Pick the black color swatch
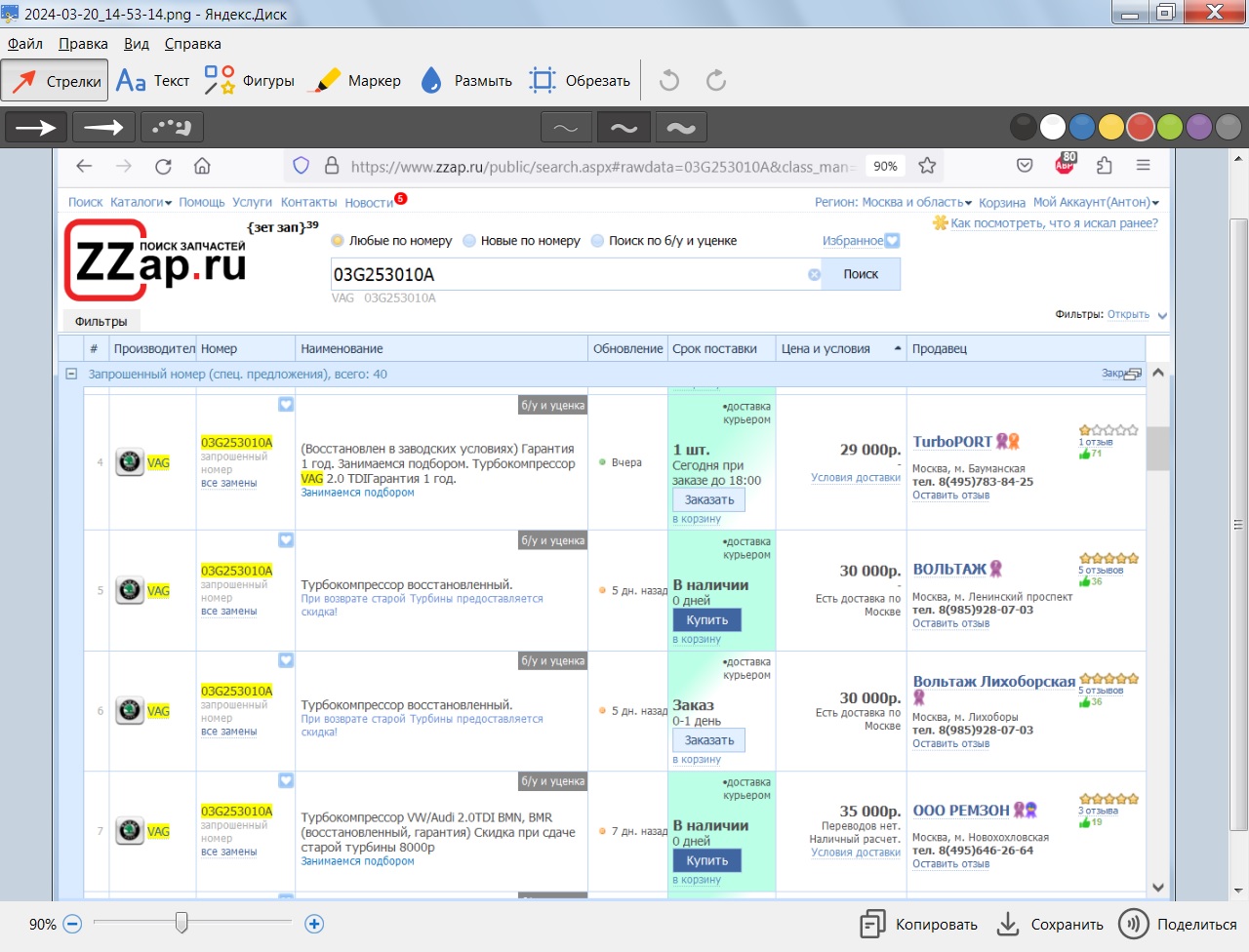The width and height of the screenshot is (1249, 952). pyautogui.click(x=1023, y=127)
